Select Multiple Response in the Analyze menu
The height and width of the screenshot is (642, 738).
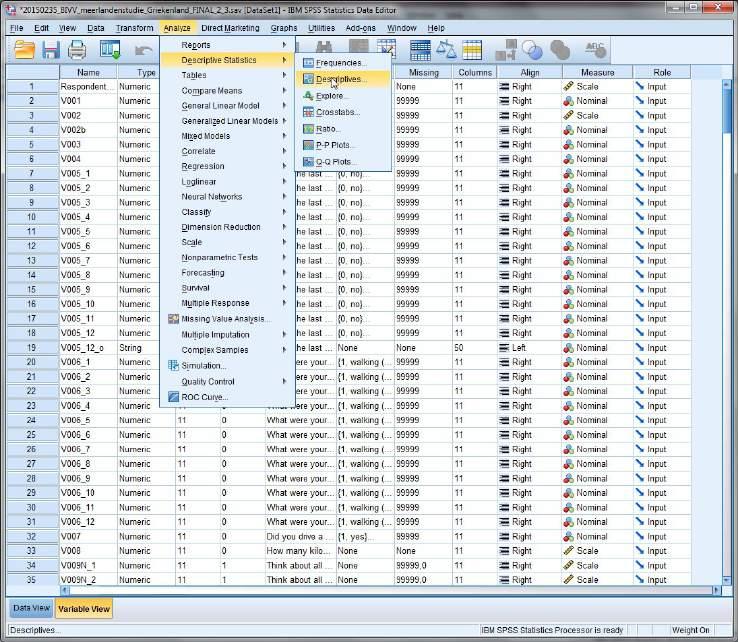[x=227, y=303]
